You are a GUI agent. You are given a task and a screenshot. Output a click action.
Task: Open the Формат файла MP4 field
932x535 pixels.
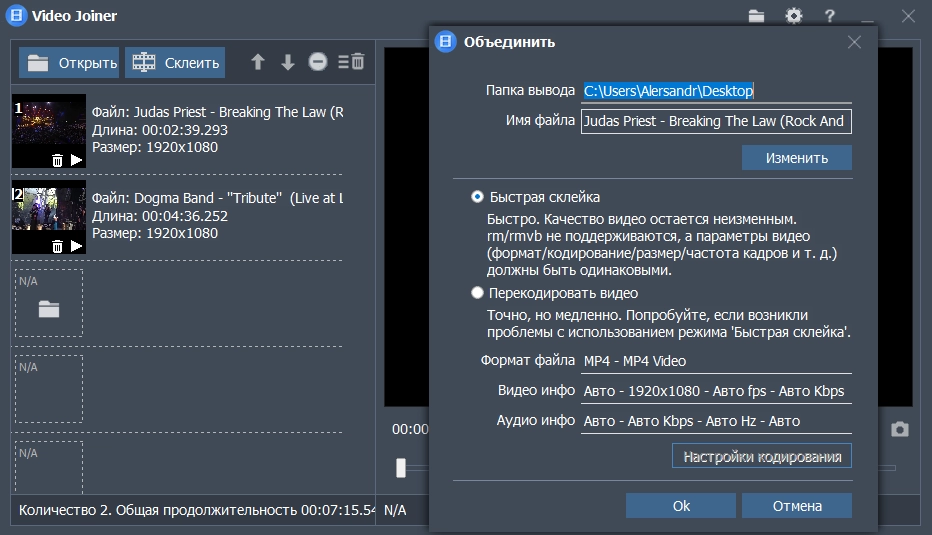pos(716,361)
